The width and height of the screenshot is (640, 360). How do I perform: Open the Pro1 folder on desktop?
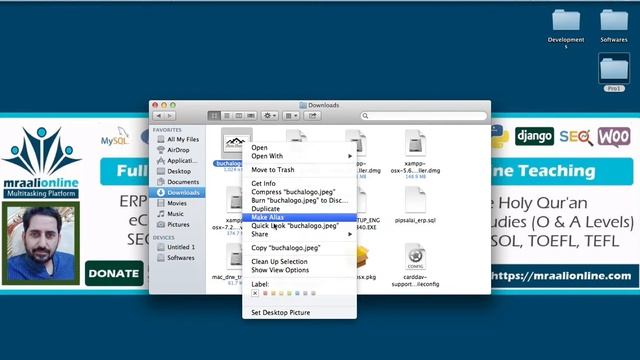coord(614,69)
